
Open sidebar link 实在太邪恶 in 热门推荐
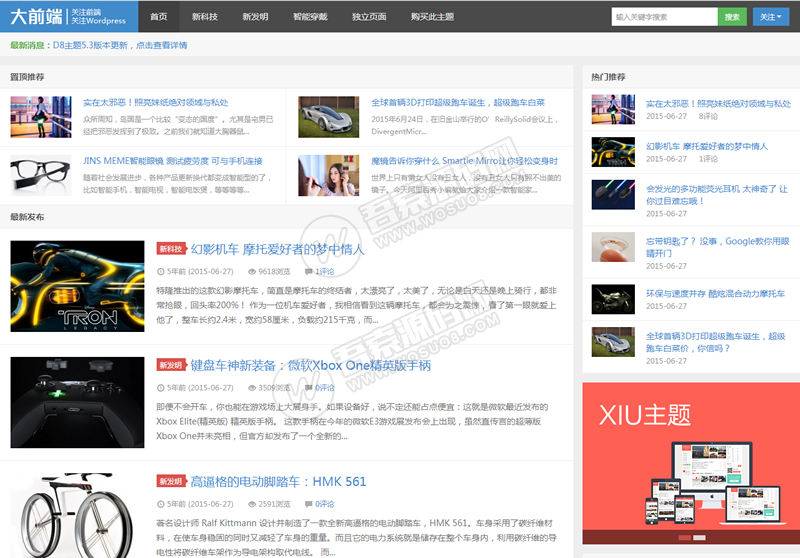click(x=718, y=104)
